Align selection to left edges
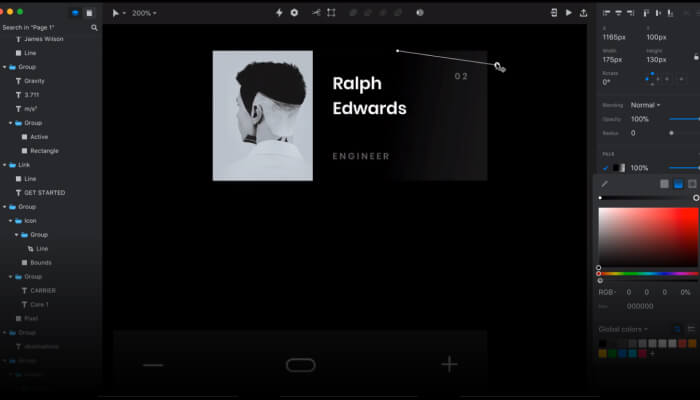This screenshot has height=400, width=700. tap(606, 13)
